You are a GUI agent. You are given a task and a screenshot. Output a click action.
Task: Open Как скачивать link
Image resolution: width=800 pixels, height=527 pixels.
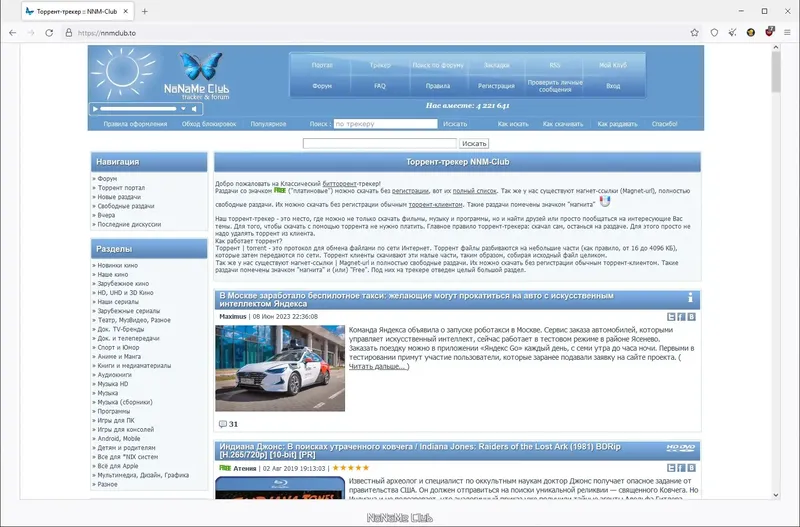[563, 124]
